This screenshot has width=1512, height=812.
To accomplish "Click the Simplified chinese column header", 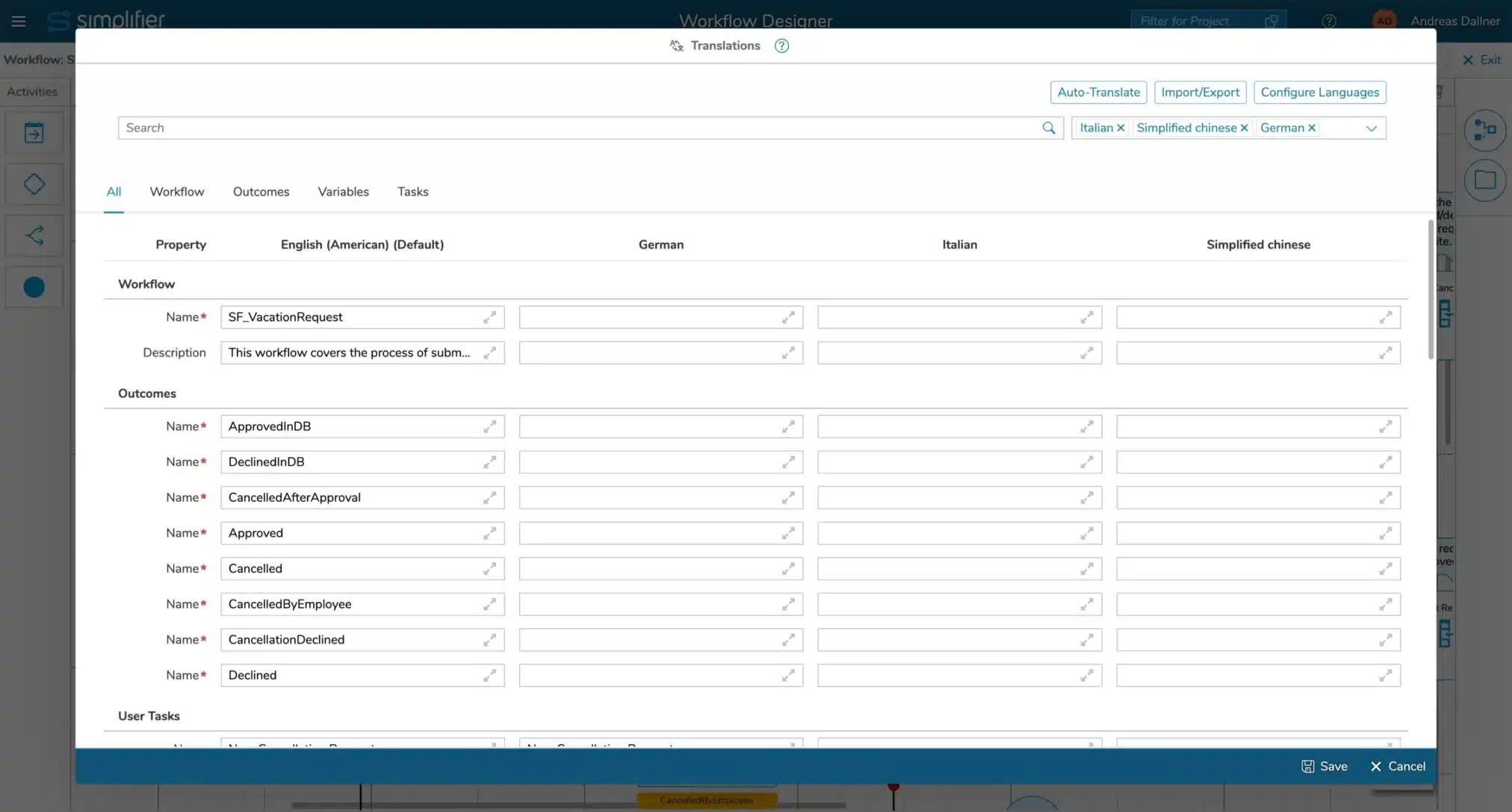I will (x=1258, y=244).
